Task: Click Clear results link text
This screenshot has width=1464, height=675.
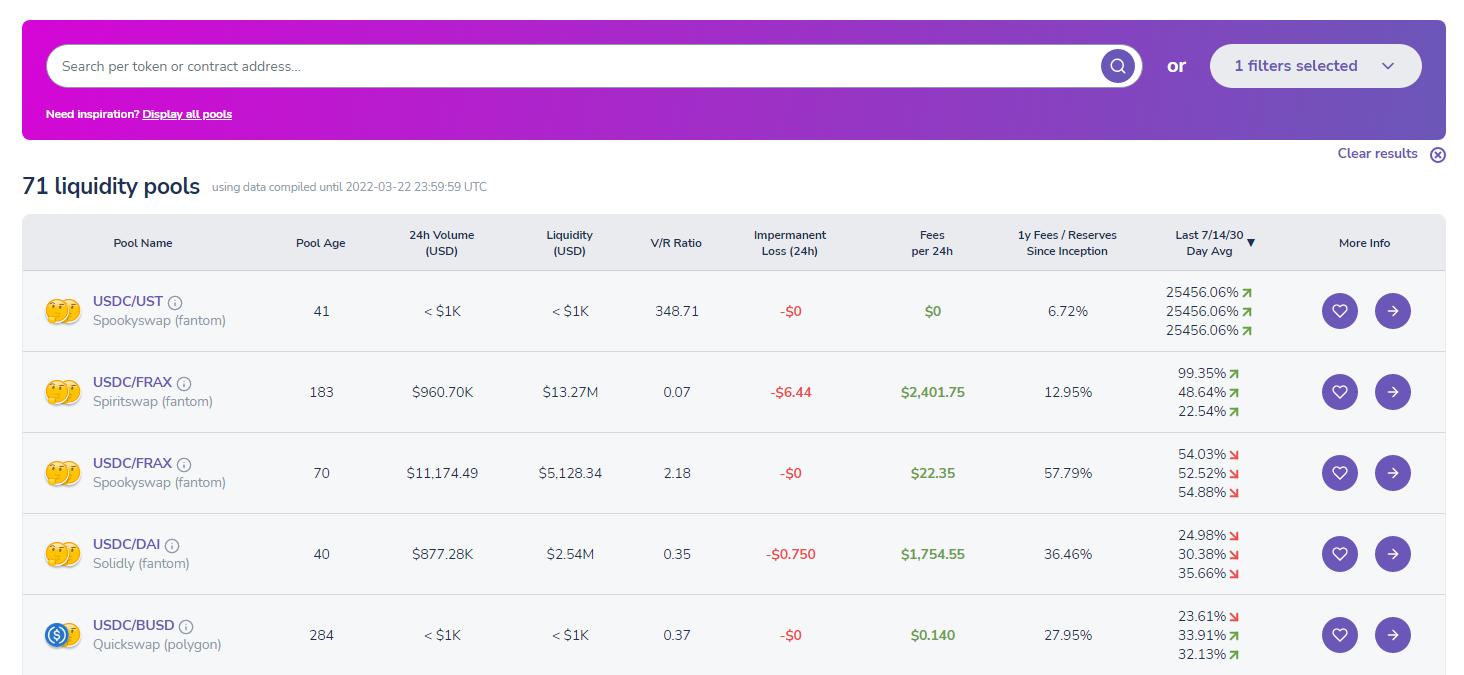Action: pyautogui.click(x=1378, y=153)
